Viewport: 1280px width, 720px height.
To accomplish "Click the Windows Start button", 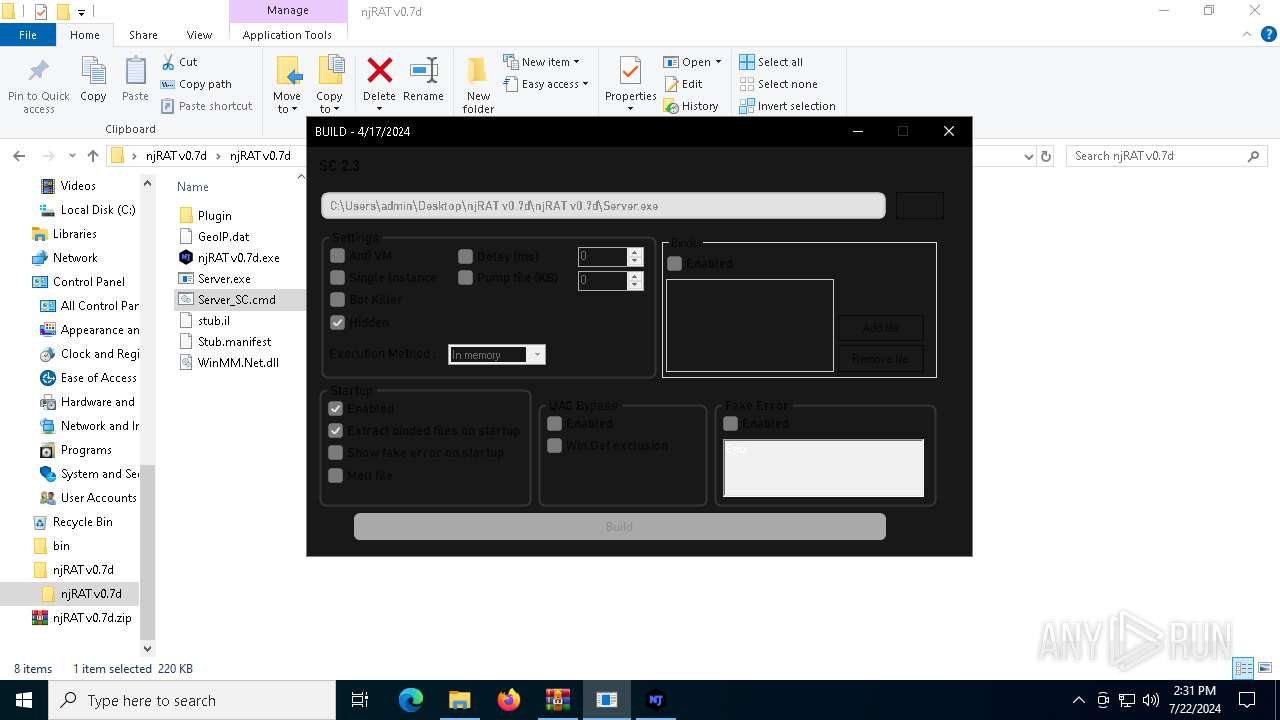I will [x=24, y=700].
